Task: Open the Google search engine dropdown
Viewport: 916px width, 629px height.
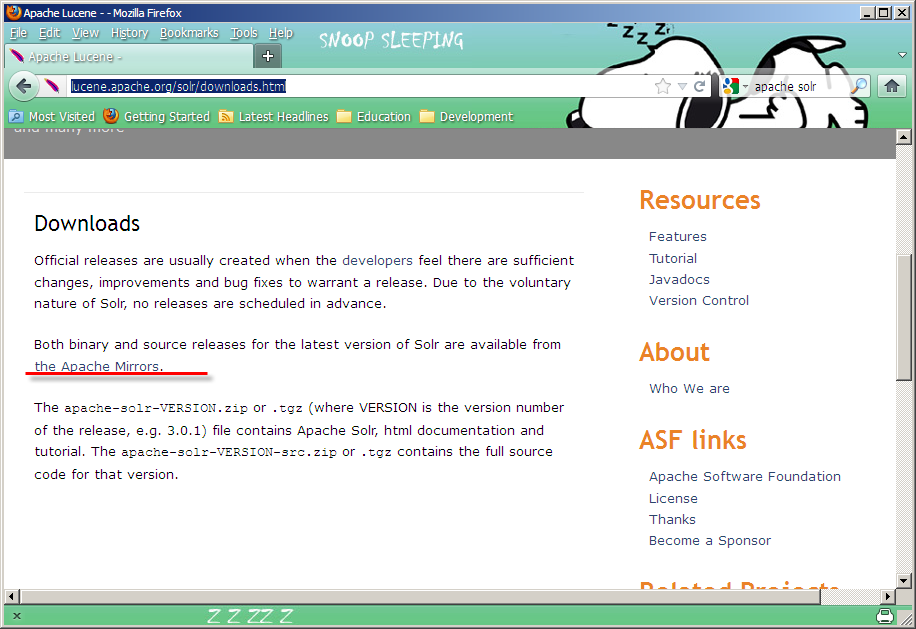Action: coord(736,87)
